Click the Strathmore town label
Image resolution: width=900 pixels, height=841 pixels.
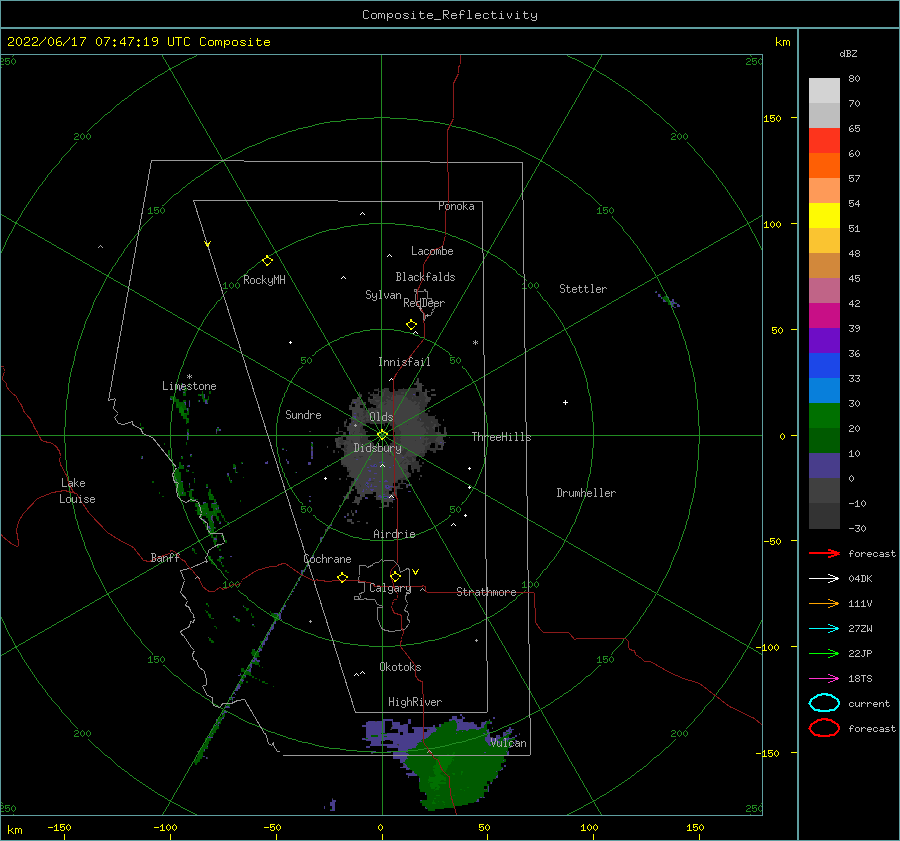pyautogui.click(x=486, y=592)
